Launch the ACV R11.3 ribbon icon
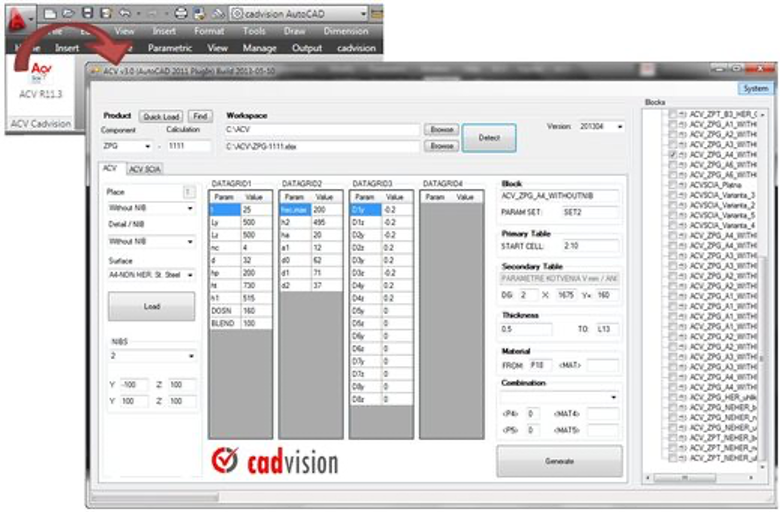The height and width of the screenshot is (512, 780). pyautogui.click(x=41, y=80)
